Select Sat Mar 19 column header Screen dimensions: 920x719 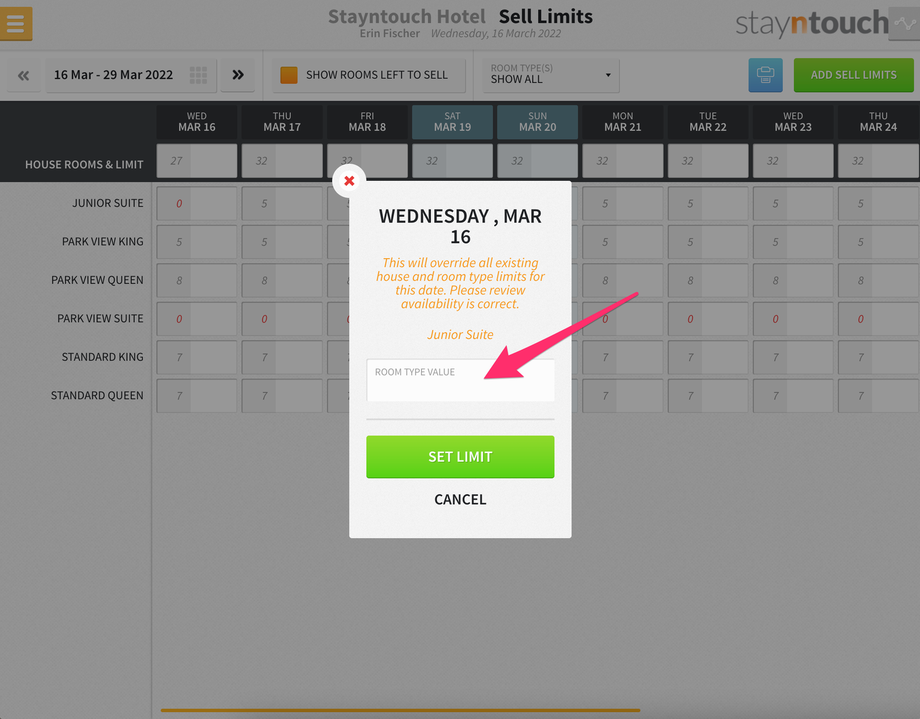click(x=452, y=122)
